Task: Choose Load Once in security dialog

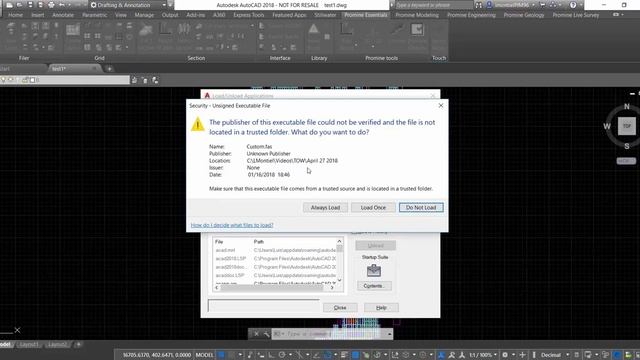Action: click(373, 207)
